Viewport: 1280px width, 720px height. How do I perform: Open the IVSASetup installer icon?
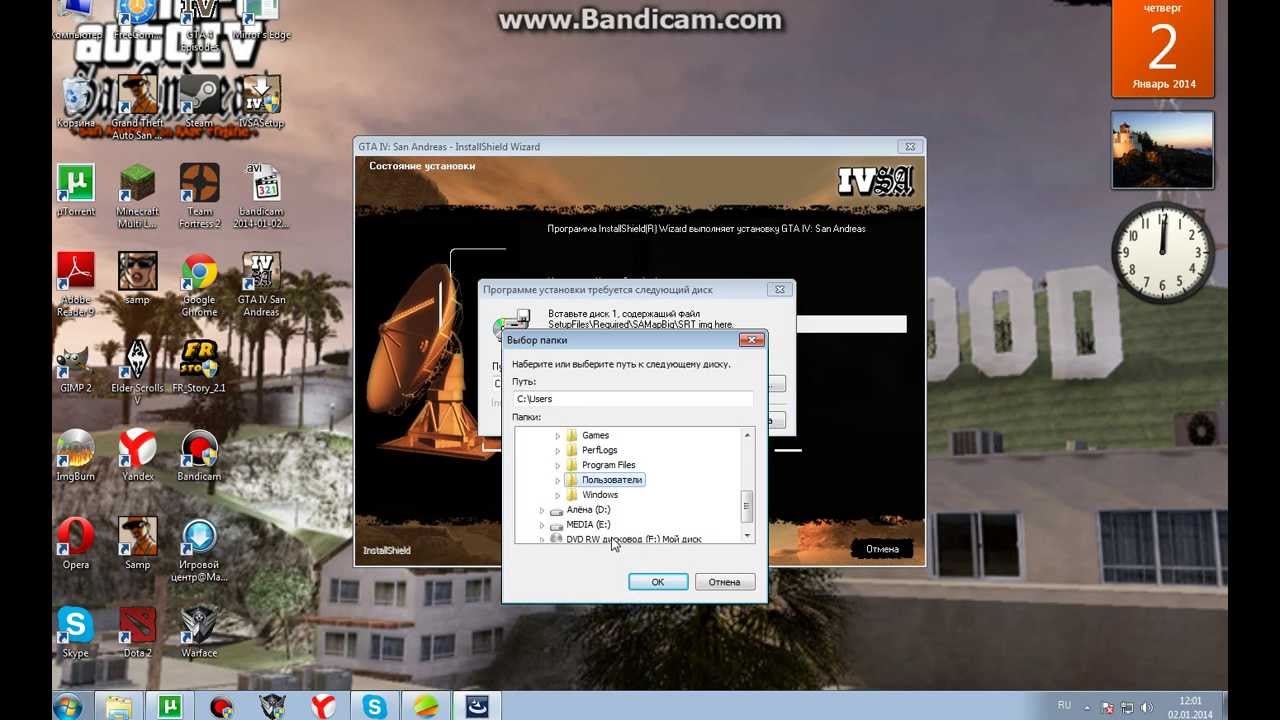point(261,102)
